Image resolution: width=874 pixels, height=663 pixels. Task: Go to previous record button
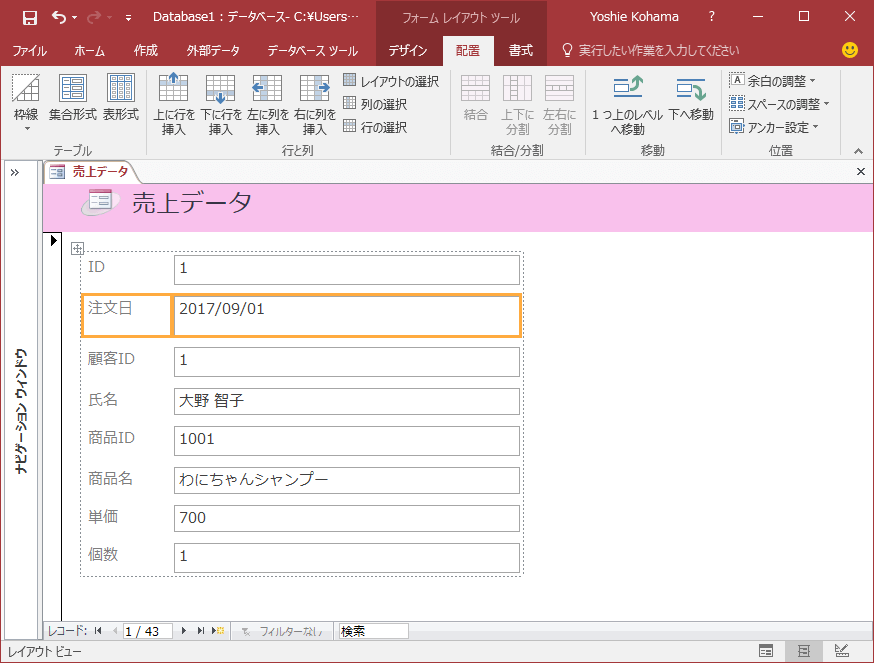[x=115, y=631]
